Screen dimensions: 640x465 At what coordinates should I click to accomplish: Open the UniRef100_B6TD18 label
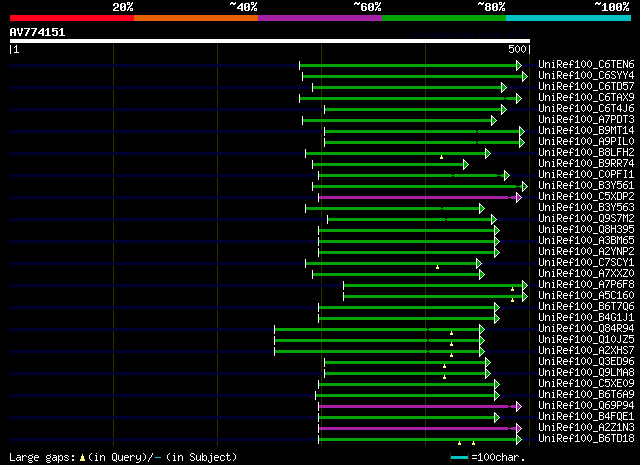coord(586,439)
